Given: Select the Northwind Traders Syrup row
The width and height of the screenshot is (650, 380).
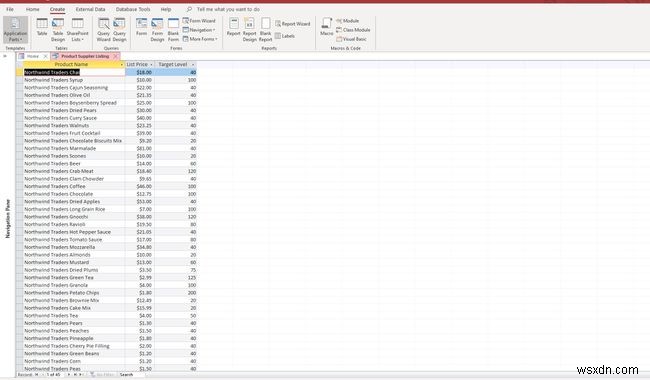Looking at the screenshot, I should click(x=110, y=80).
